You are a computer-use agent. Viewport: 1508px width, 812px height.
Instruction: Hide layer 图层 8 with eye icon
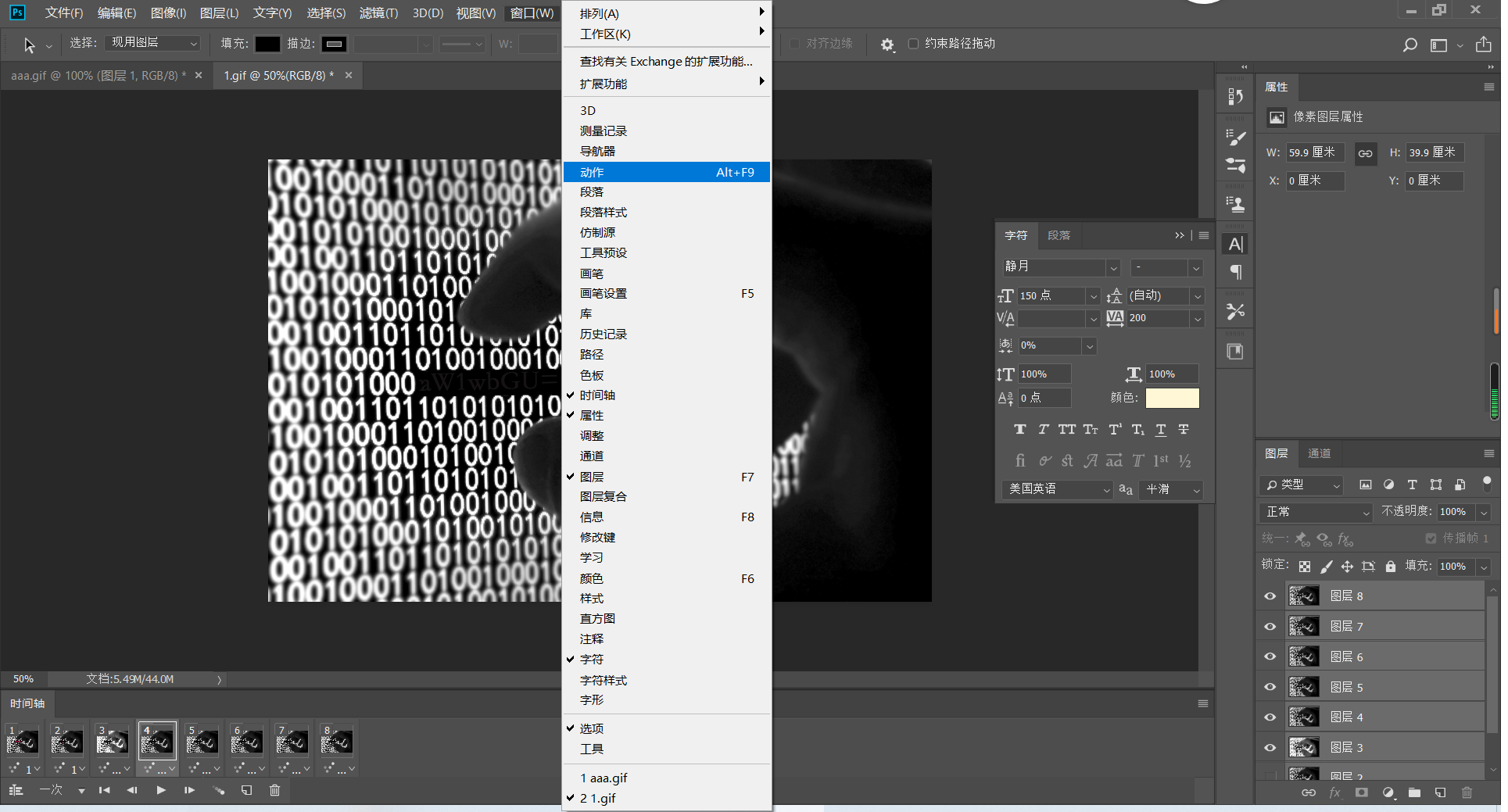click(x=1270, y=596)
